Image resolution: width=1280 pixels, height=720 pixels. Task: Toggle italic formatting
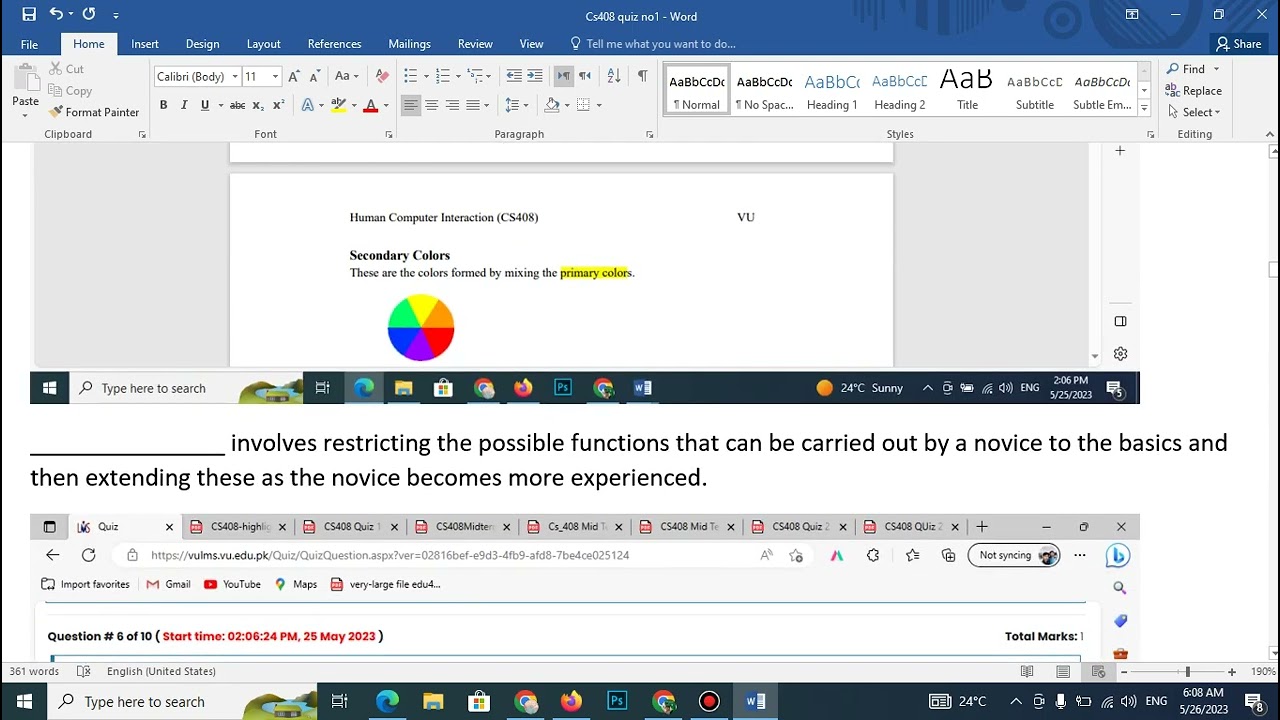[x=184, y=105]
